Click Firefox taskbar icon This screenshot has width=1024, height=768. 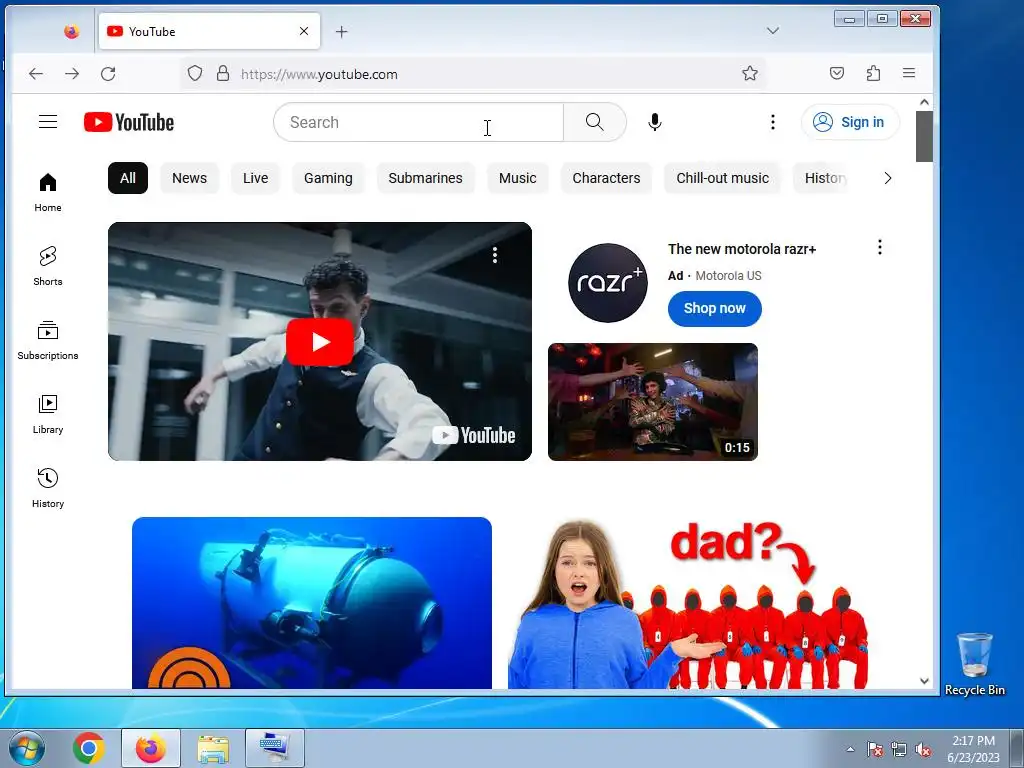coord(151,748)
